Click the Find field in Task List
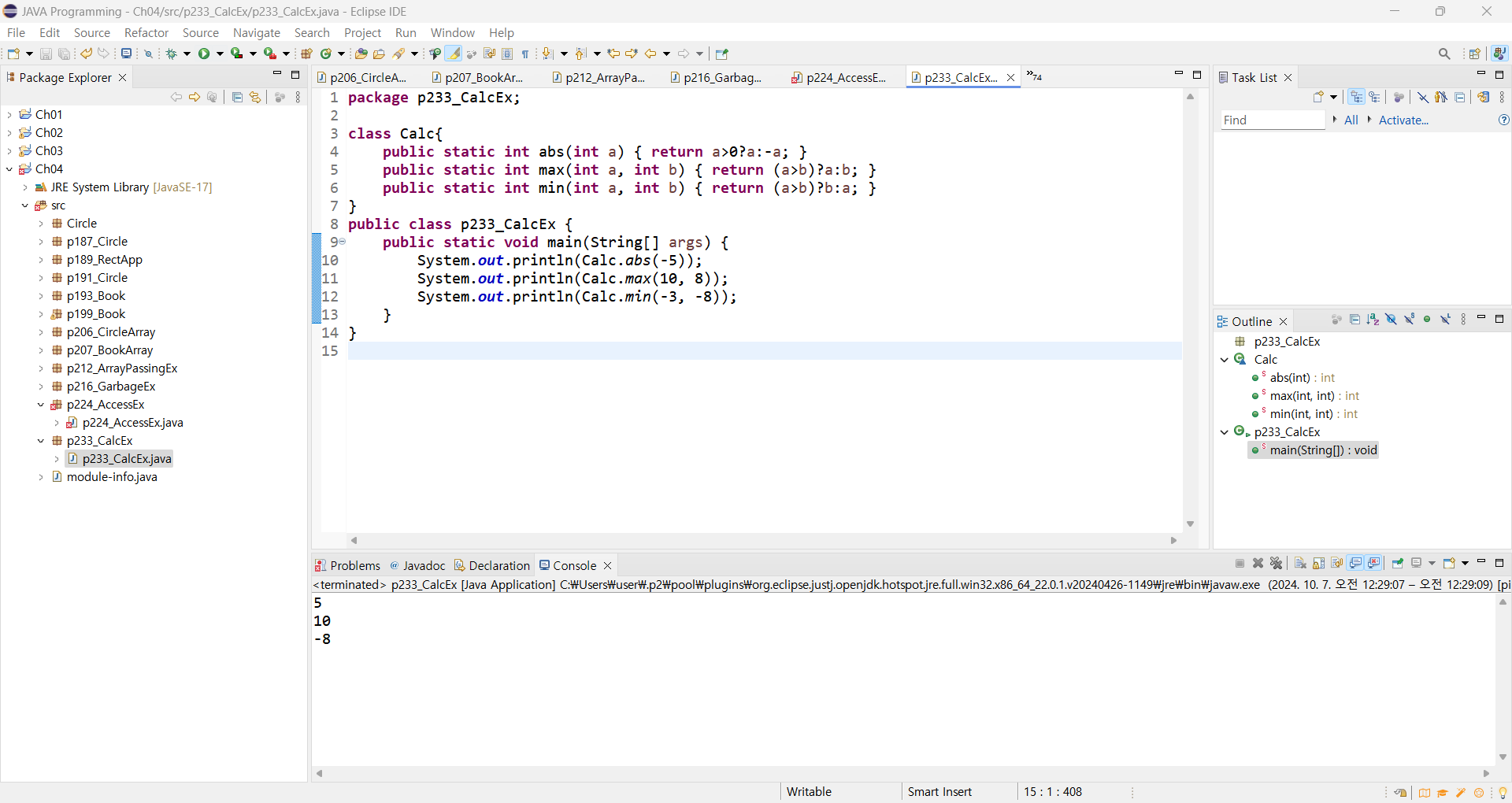Image resolution: width=1512 pixels, height=803 pixels. (x=1273, y=120)
